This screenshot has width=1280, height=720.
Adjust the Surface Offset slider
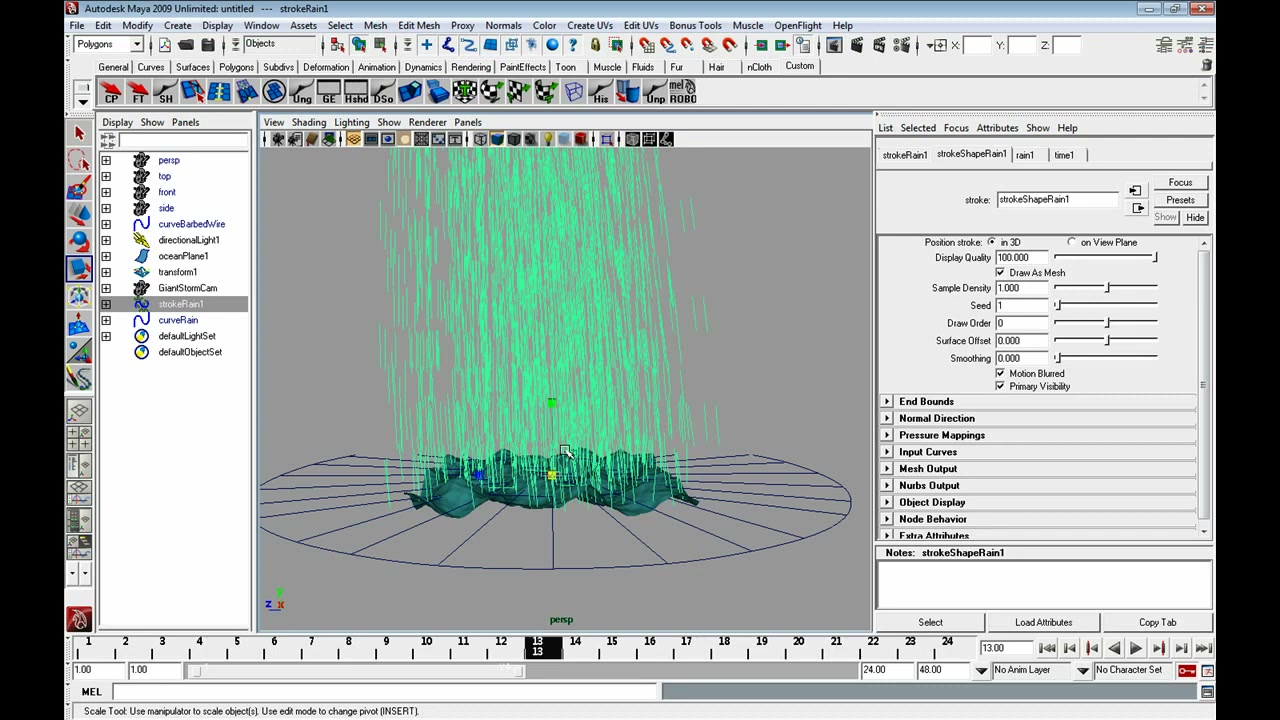pyautogui.click(x=1106, y=341)
